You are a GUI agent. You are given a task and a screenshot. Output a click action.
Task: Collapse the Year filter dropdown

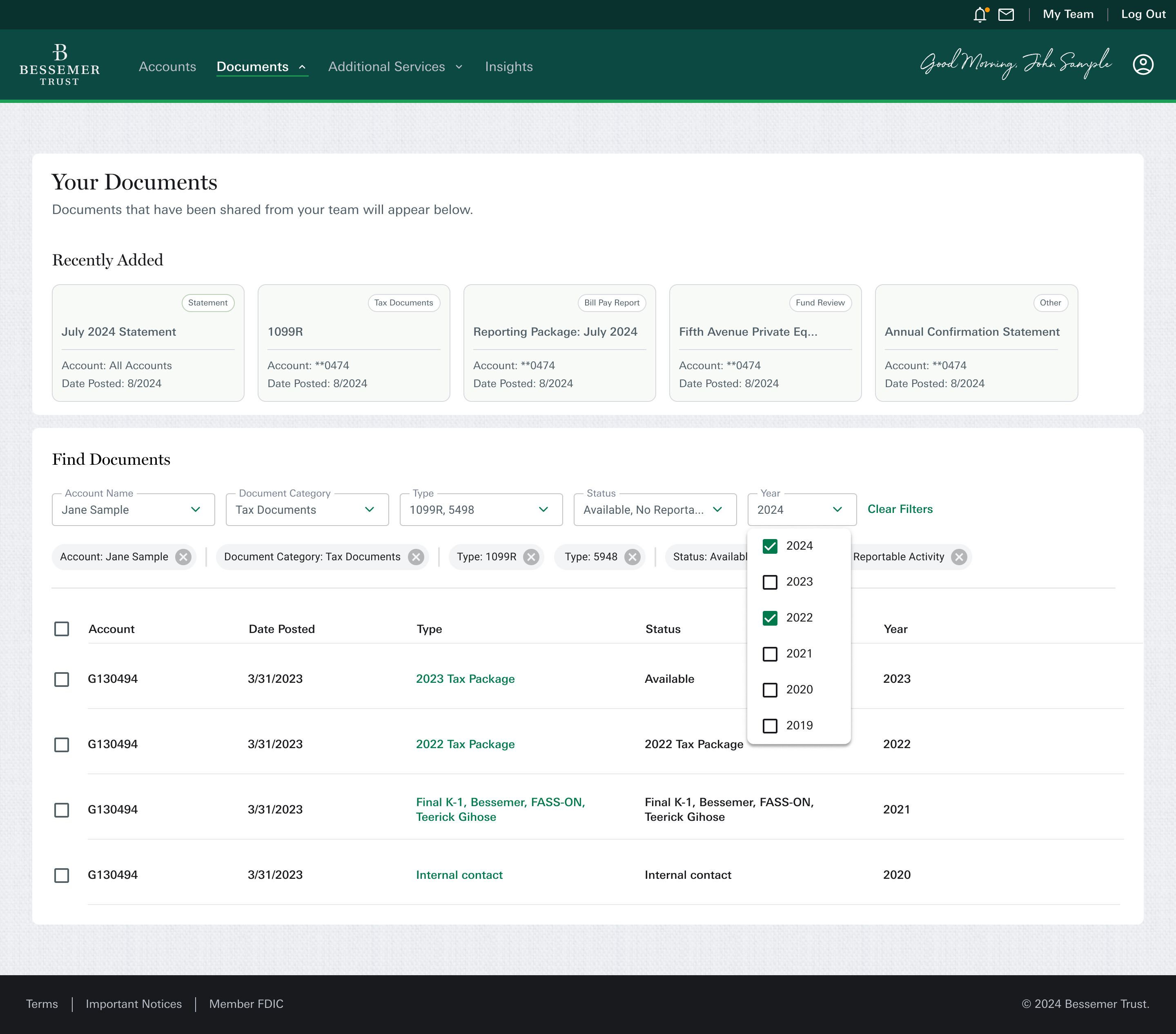[x=802, y=510]
